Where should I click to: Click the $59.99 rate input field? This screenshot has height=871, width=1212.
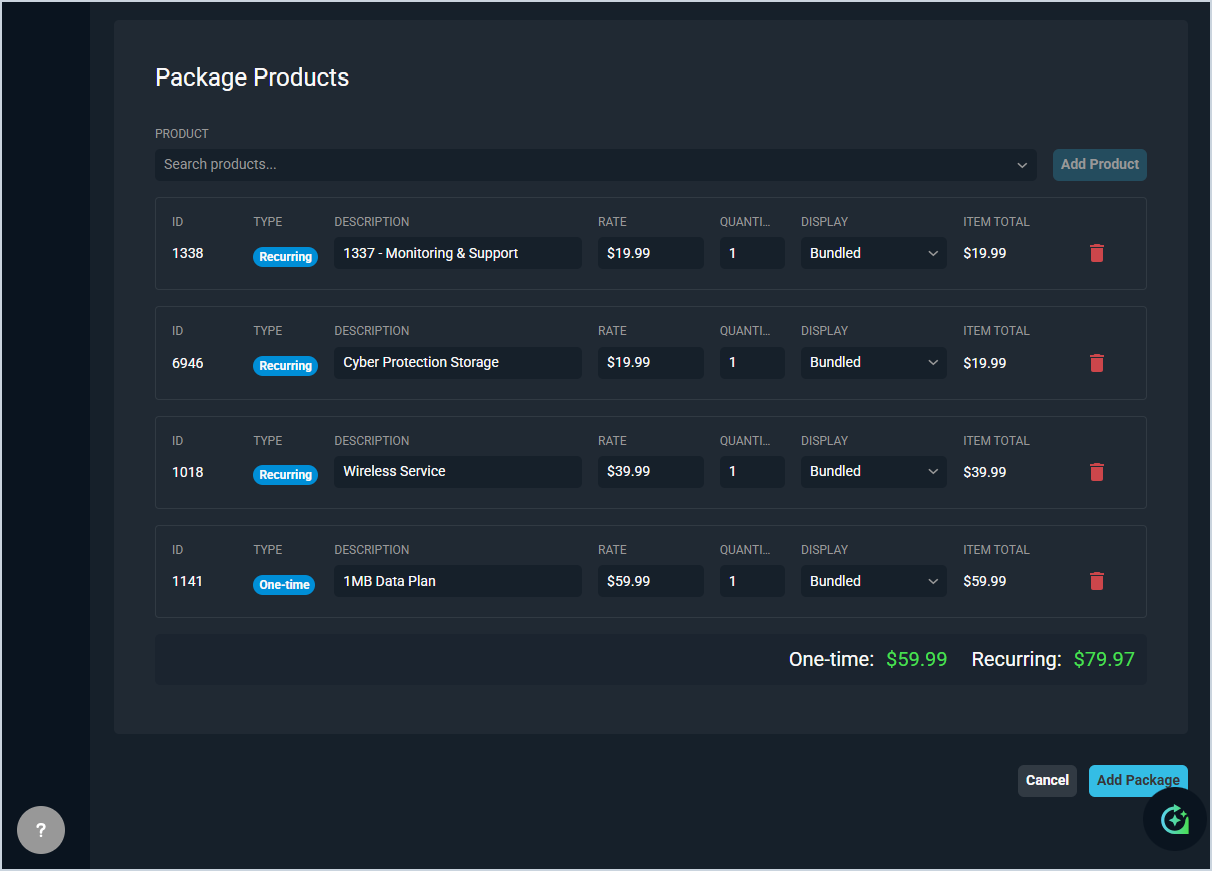click(x=650, y=581)
